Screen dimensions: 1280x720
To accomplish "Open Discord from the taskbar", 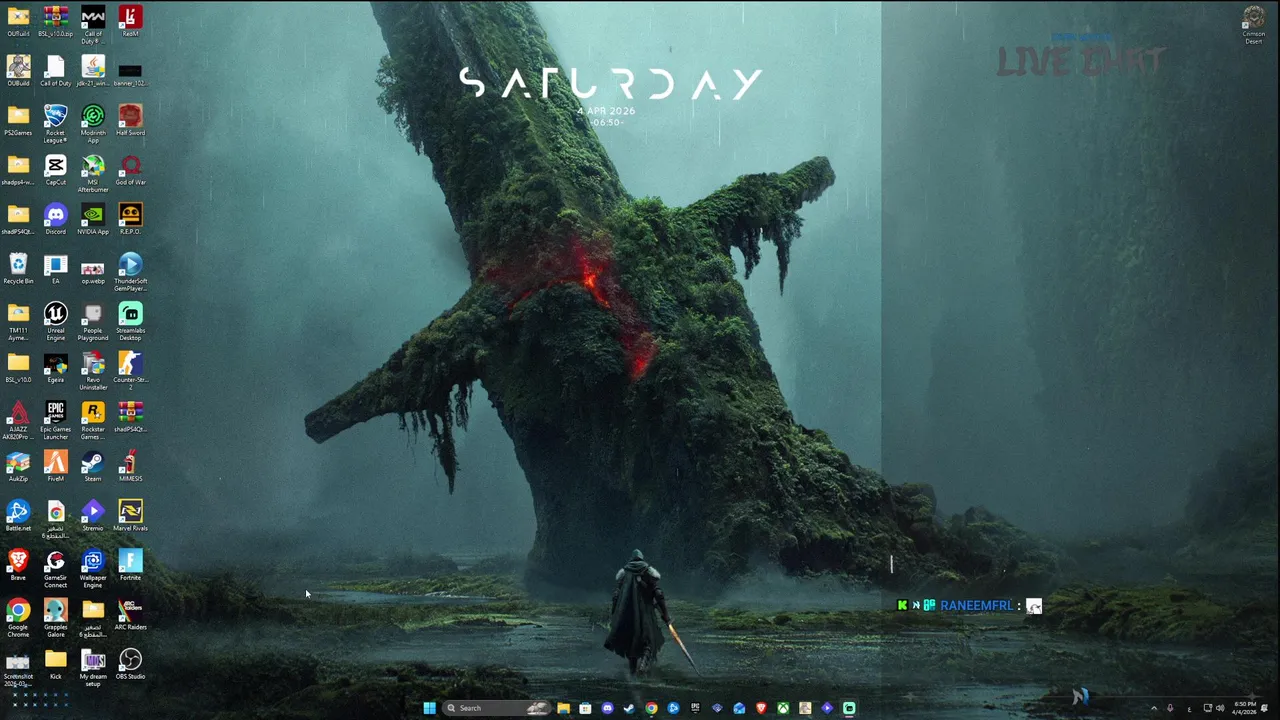I will [x=607, y=708].
